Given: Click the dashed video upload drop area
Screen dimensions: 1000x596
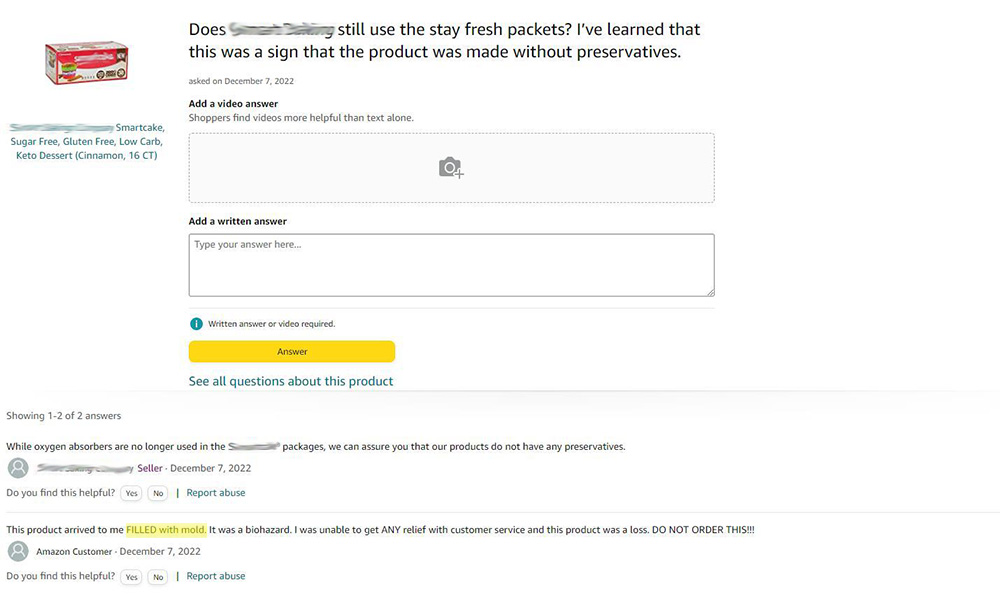Looking at the screenshot, I should click(452, 168).
